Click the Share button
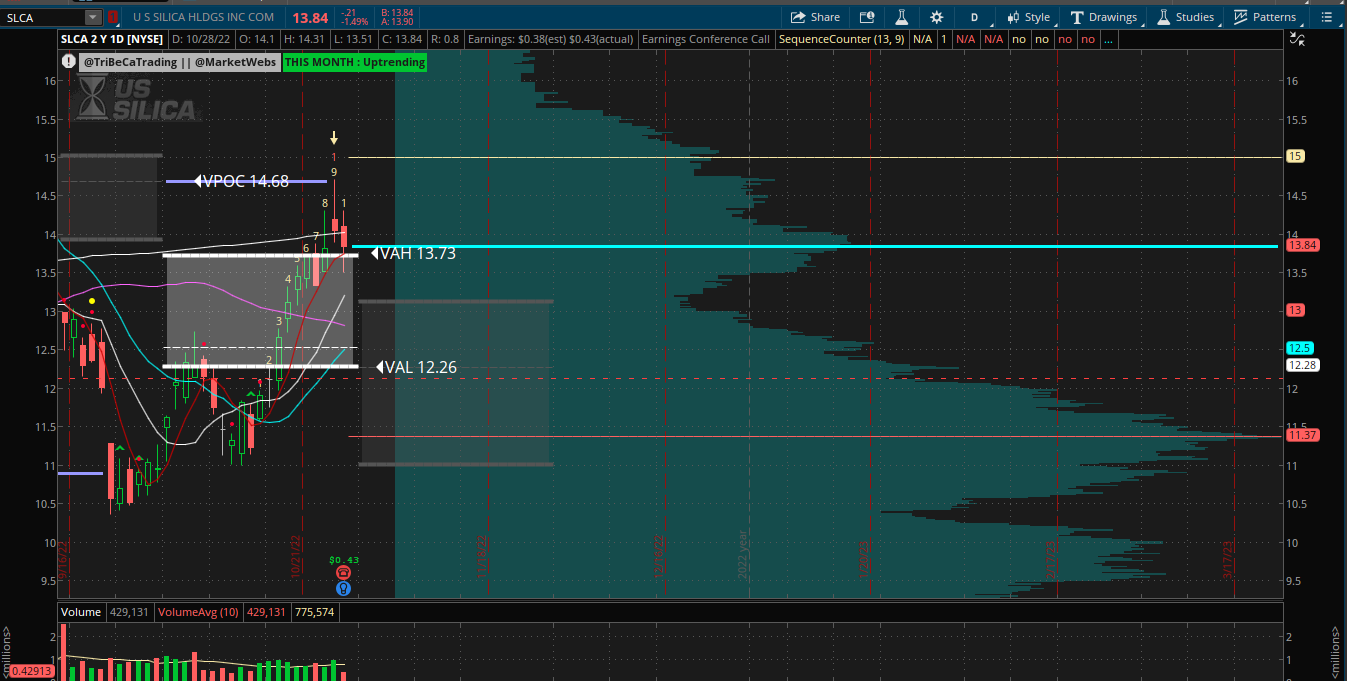Screen dimensions: 1347x681 coord(815,17)
